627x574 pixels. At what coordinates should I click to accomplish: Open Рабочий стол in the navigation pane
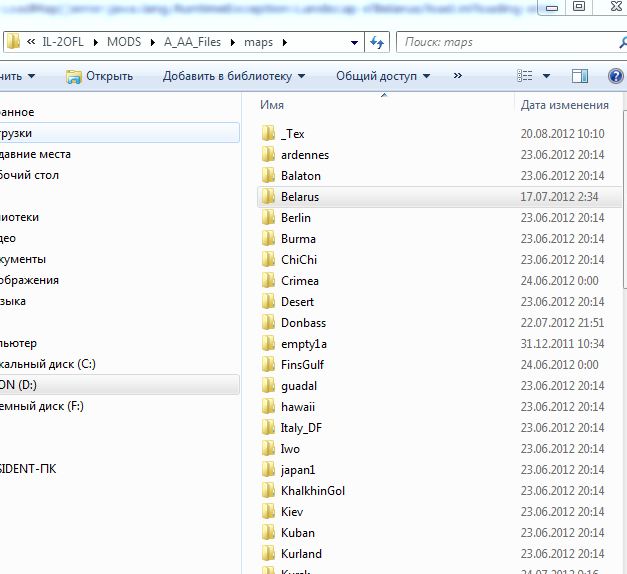click(x=29, y=175)
